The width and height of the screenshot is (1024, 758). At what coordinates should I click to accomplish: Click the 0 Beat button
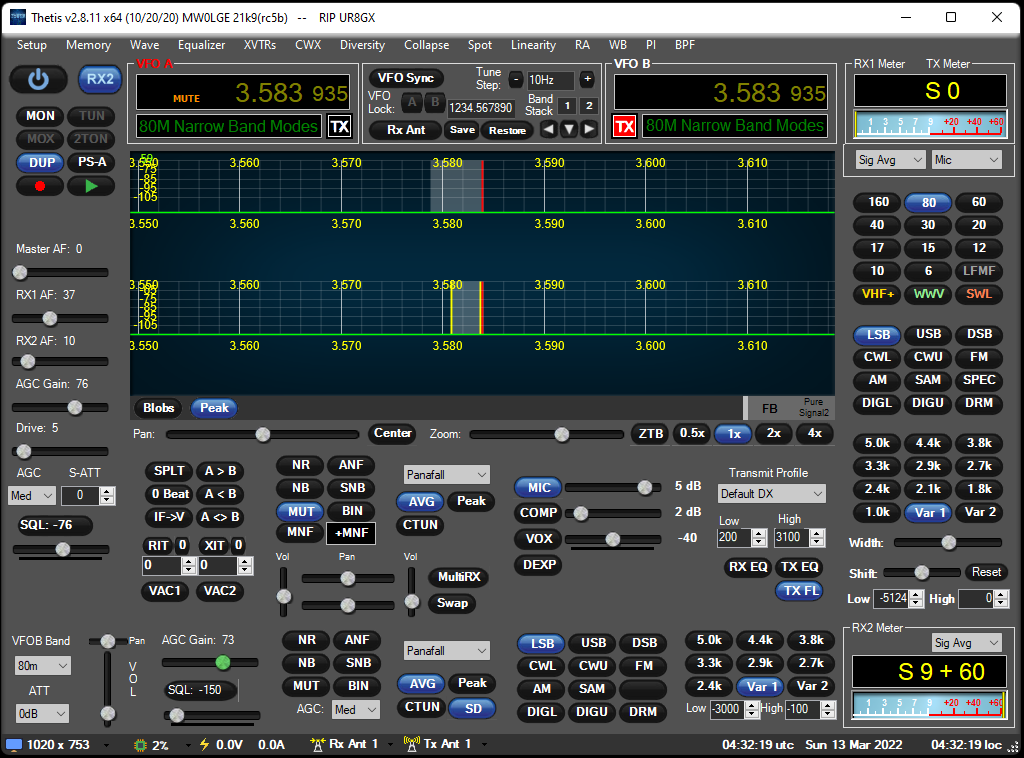pos(170,494)
